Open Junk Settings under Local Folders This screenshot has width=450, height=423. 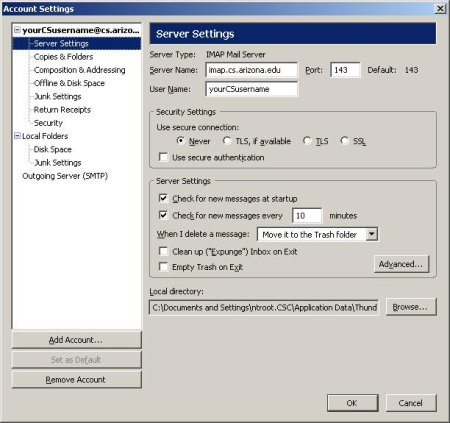(x=58, y=163)
